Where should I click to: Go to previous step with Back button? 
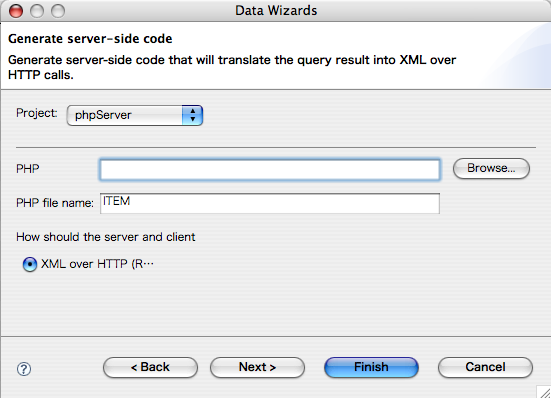point(150,367)
